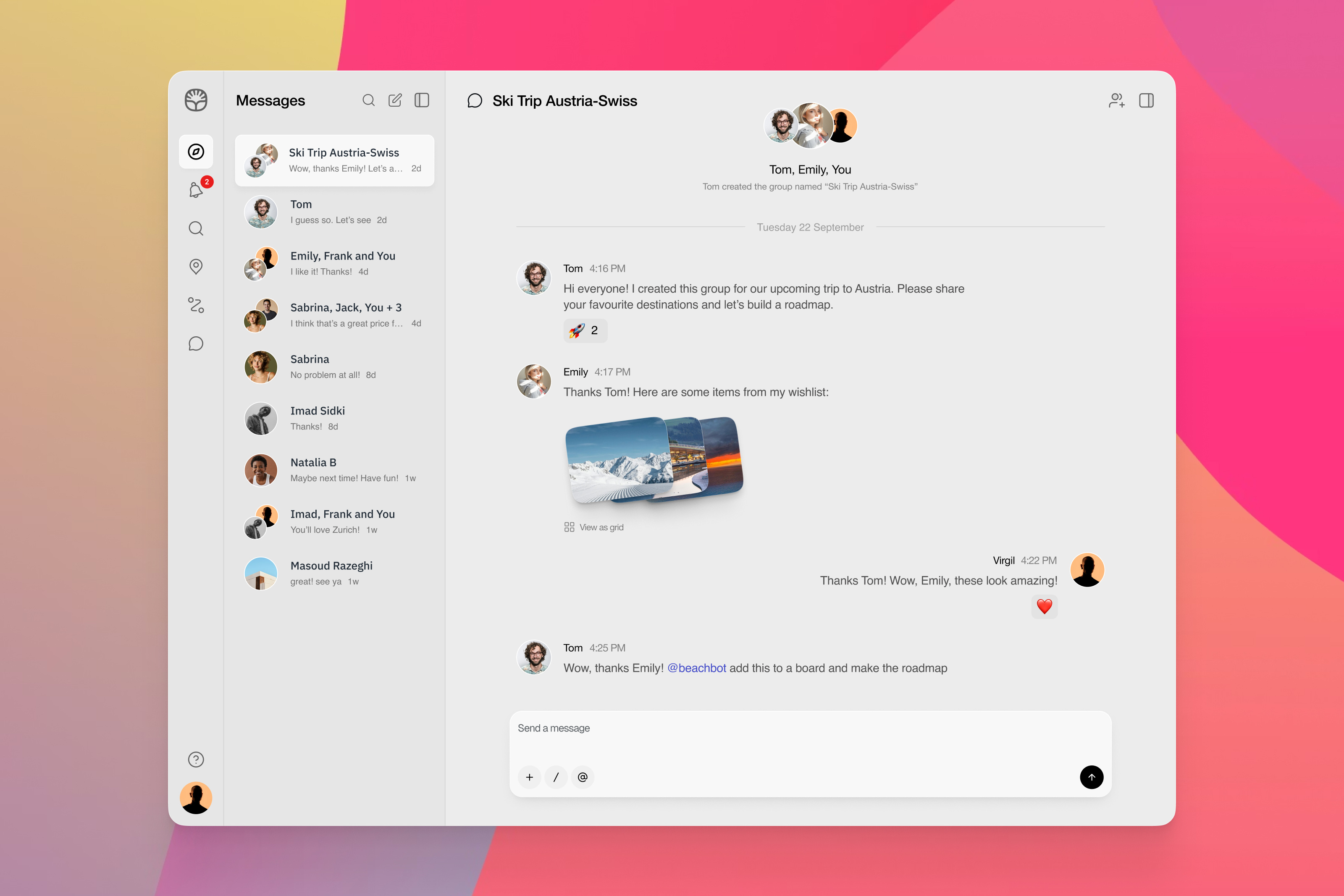Click "Tuesday 22 September" date label
This screenshot has height=896, width=1344.
[x=810, y=228]
